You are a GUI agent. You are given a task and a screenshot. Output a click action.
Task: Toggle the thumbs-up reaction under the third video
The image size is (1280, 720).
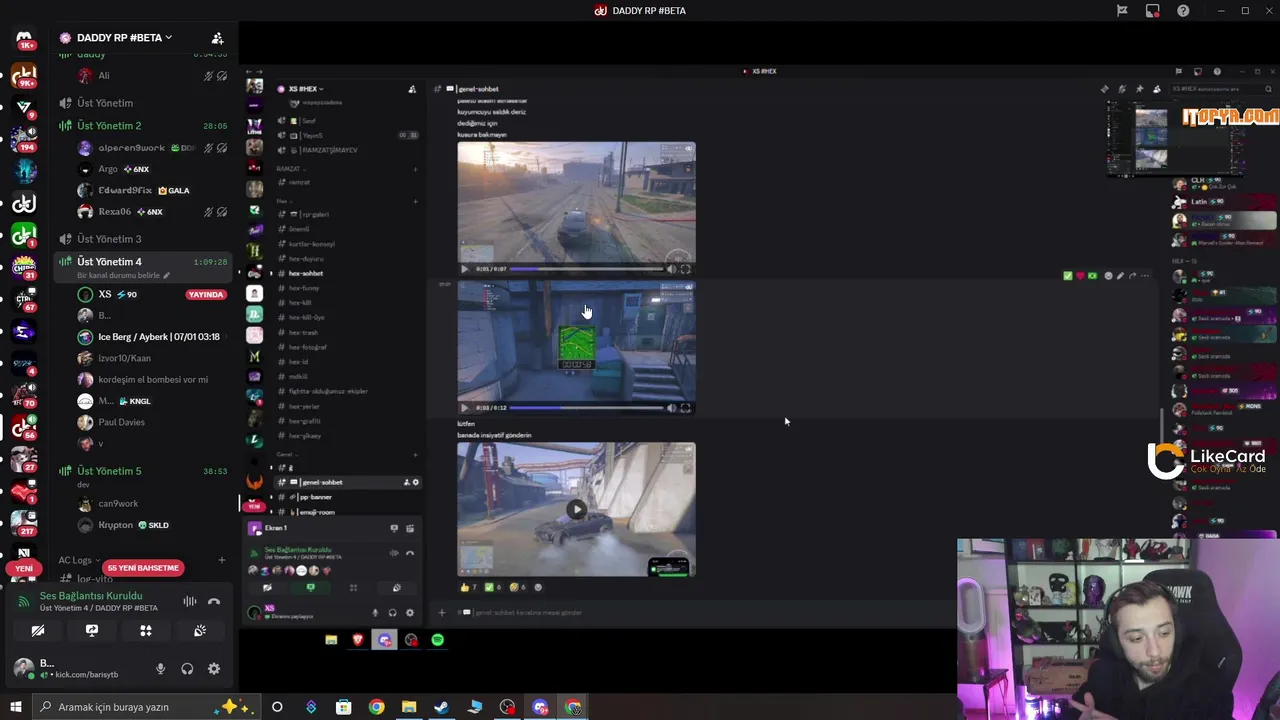467,587
